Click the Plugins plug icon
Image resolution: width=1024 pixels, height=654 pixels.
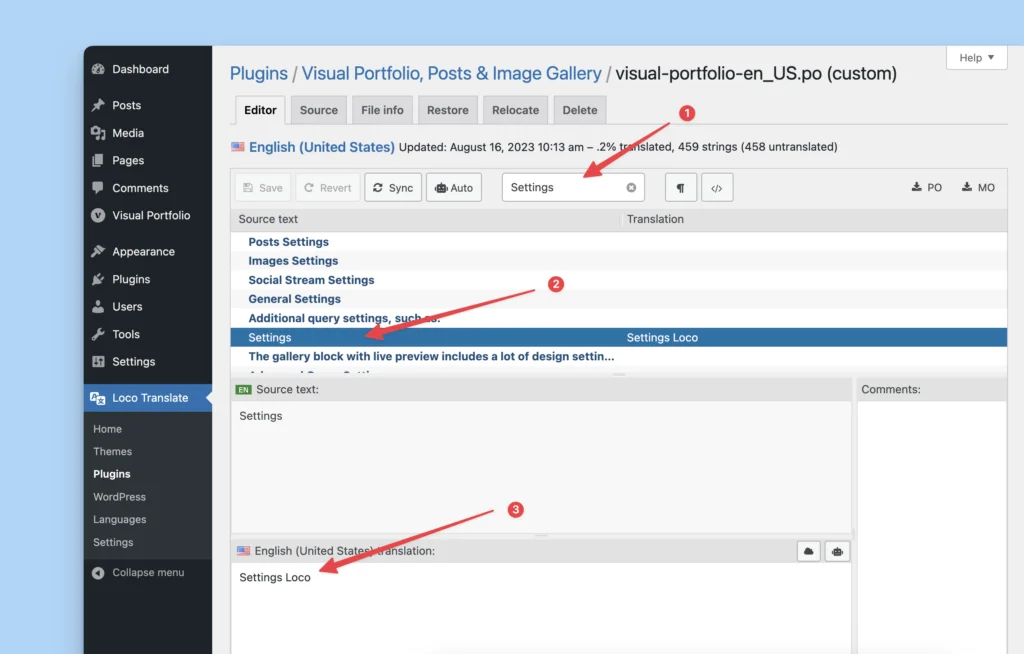pos(98,279)
